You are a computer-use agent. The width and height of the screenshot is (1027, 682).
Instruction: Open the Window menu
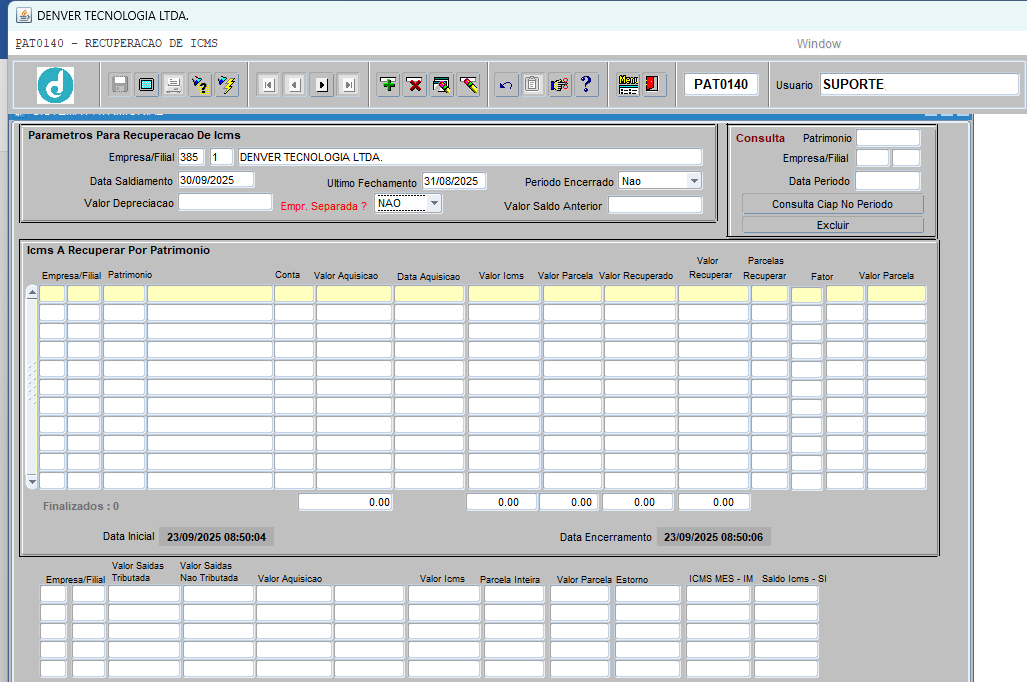(x=818, y=44)
